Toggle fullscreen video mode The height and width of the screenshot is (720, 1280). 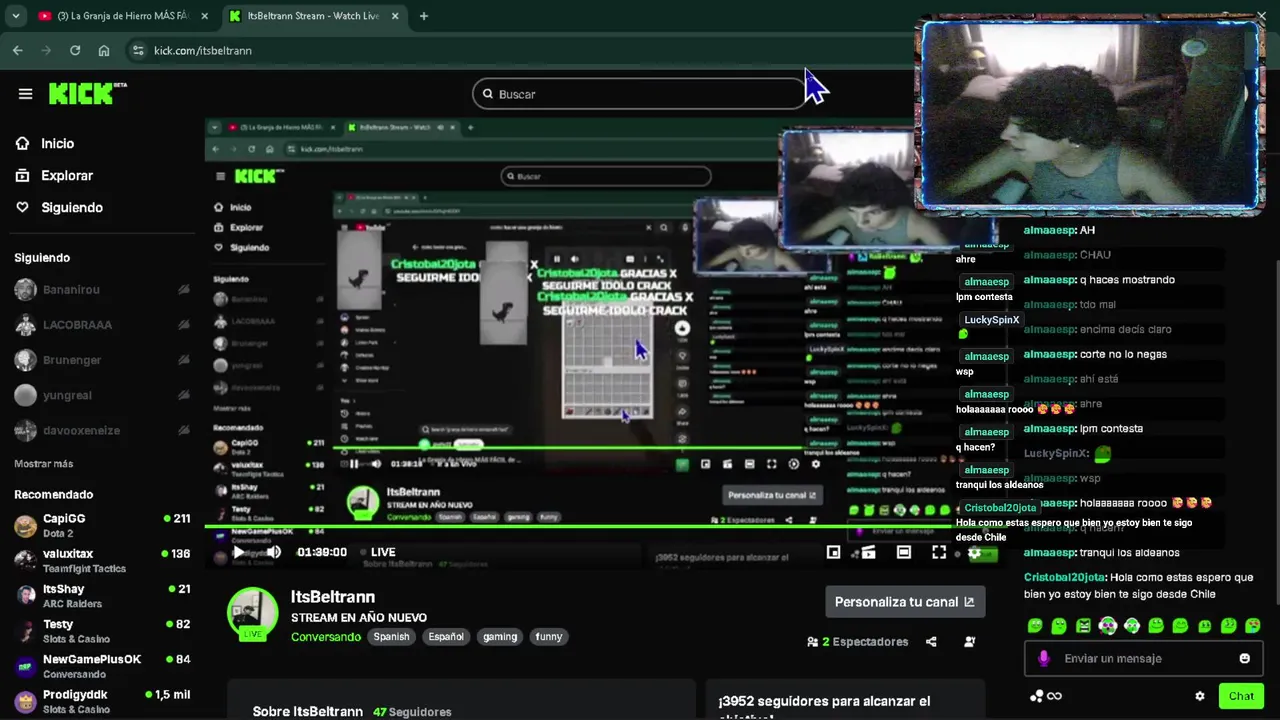point(939,552)
